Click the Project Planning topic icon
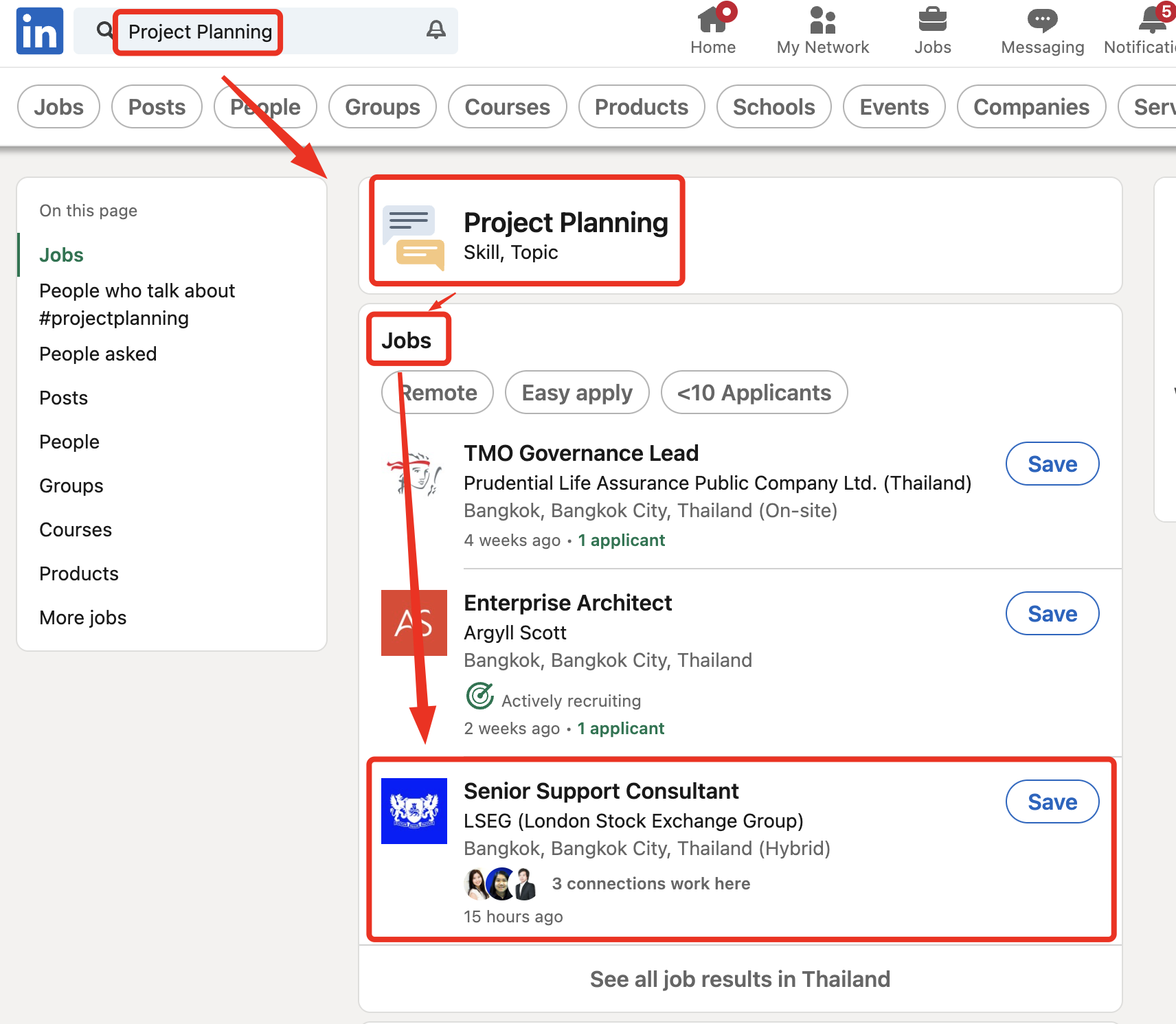The image size is (1176, 1024). 414,237
